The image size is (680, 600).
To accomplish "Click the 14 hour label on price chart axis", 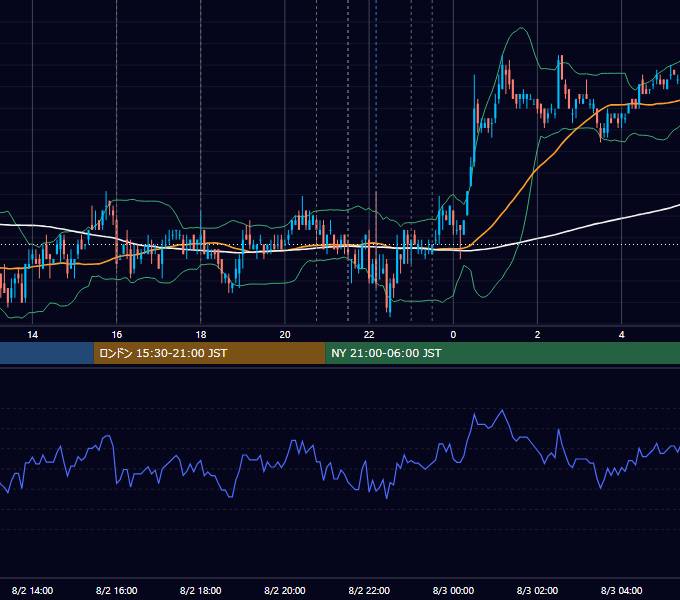I will click(33, 335).
